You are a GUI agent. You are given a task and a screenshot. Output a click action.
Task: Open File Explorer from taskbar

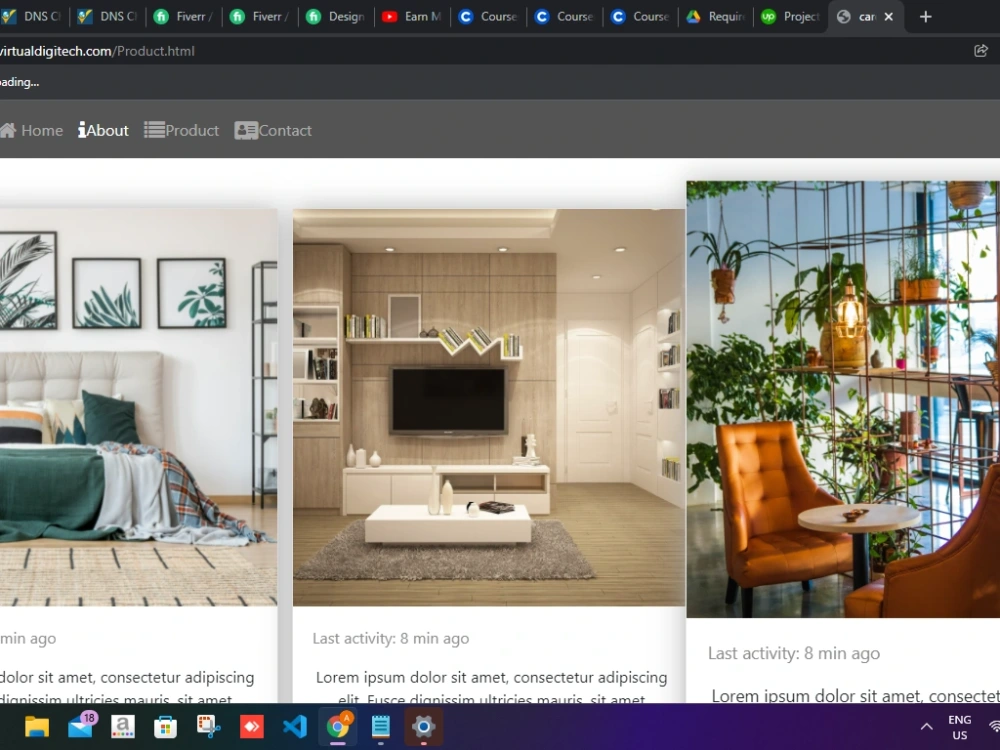37,726
